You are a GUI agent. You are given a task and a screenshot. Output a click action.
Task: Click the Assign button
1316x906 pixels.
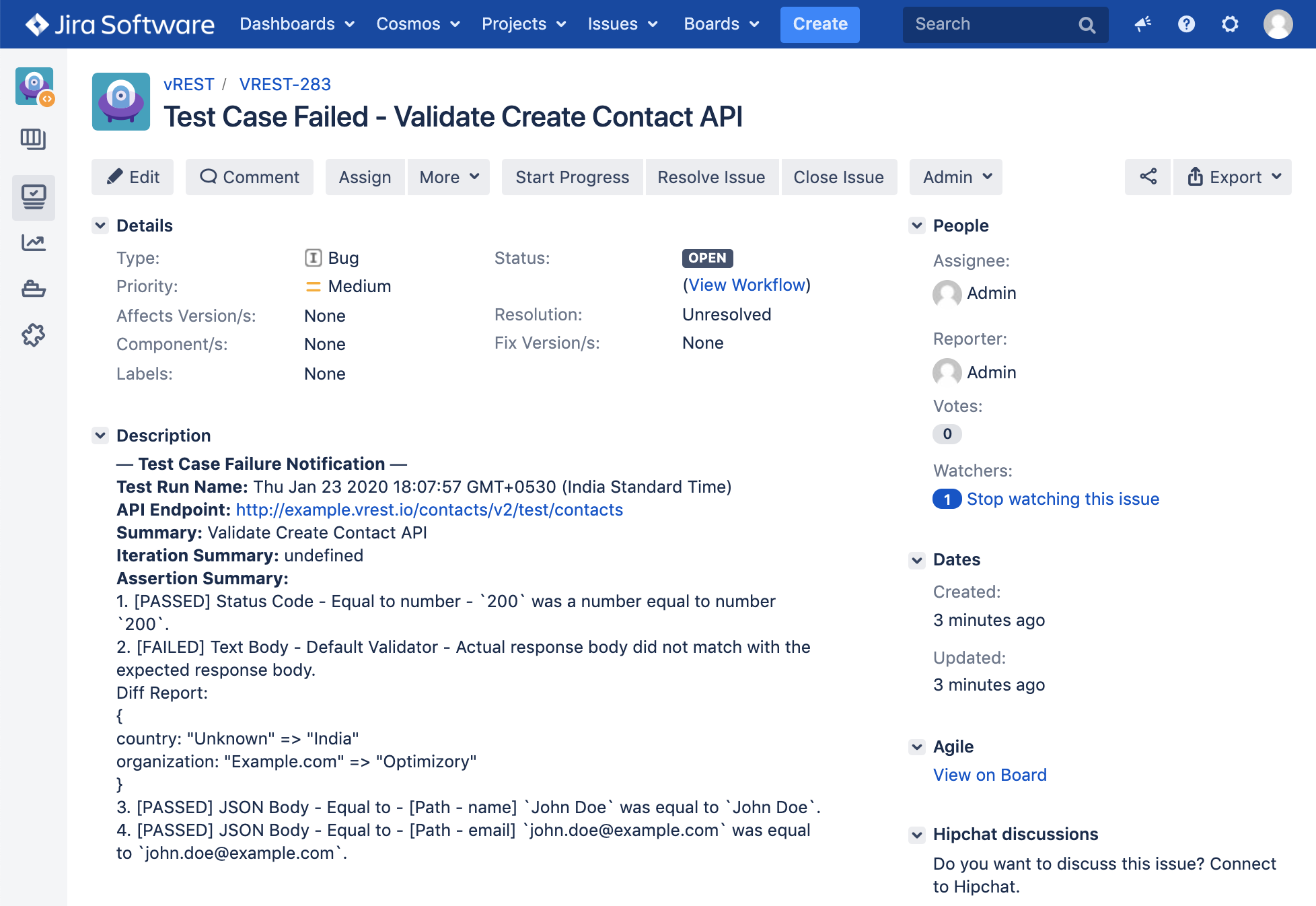click(365, 177)
